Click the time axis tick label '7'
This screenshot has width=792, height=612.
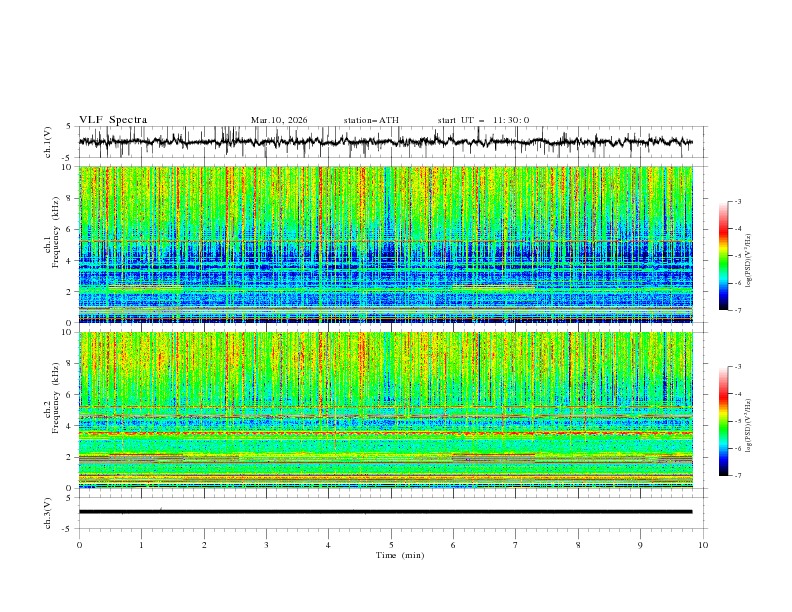coord(516,545)
